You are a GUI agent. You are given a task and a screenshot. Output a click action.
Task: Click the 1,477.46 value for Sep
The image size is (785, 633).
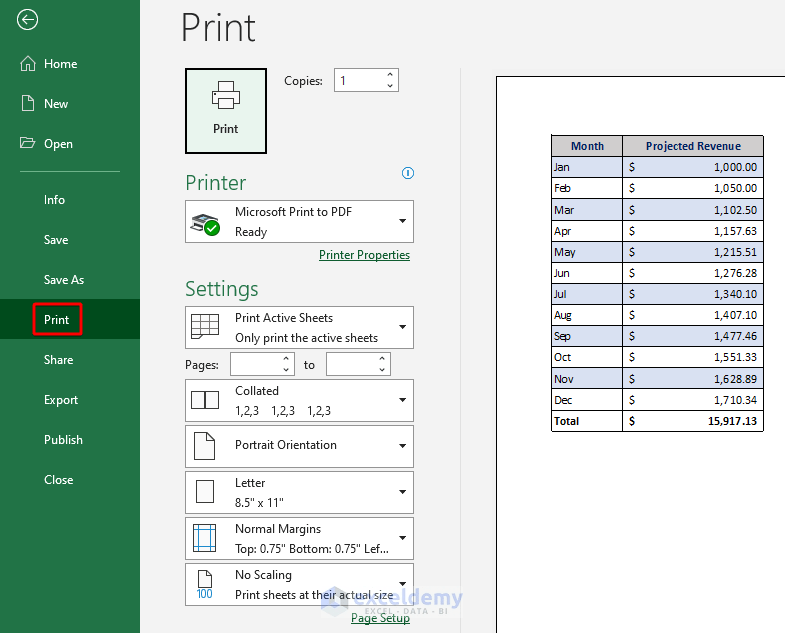735,337
